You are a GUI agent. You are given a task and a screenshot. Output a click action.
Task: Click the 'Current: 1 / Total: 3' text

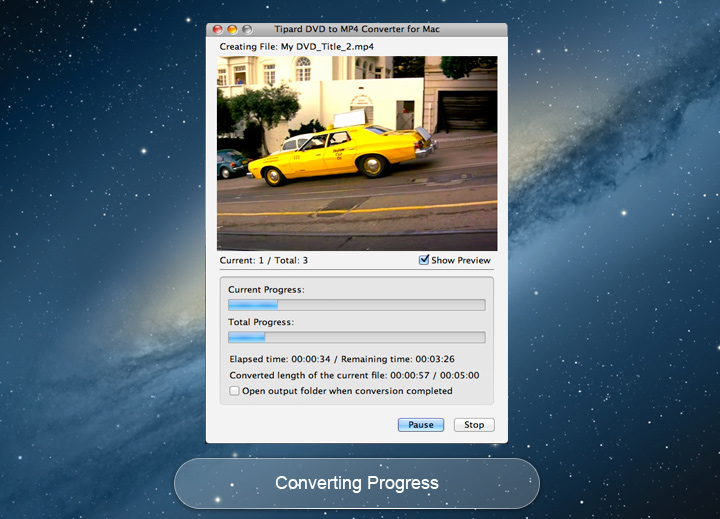click(x=264, y=260)
